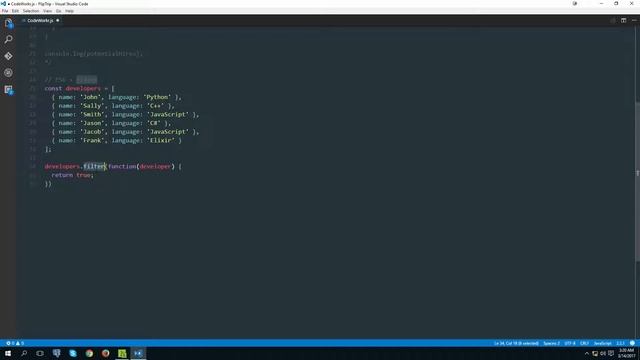Click the version number in status bar
This screenshot has width=640, height=360.
620,343
